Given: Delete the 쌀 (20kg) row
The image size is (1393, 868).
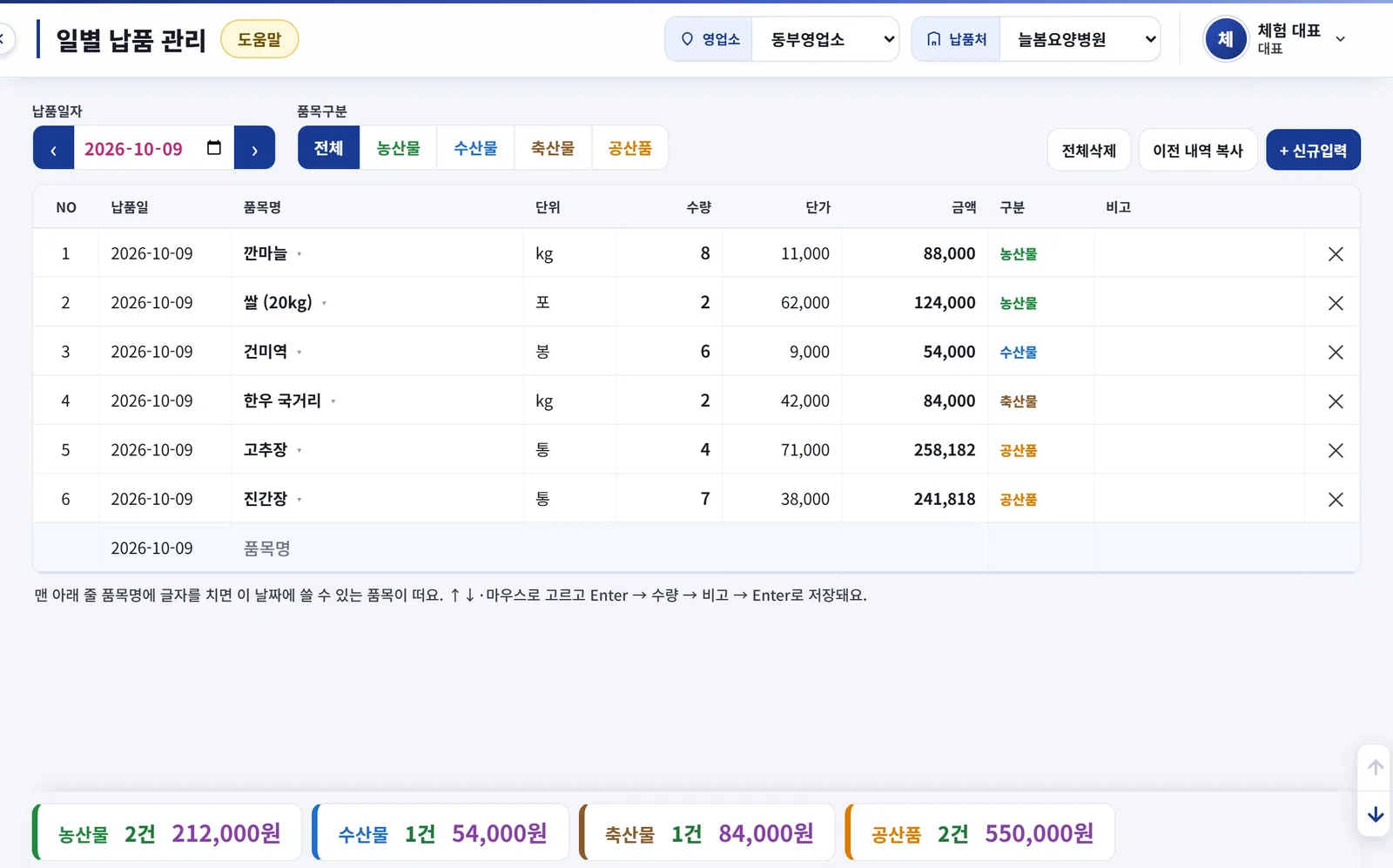Looking at the screenshot, I should [x=1335, y=303].
